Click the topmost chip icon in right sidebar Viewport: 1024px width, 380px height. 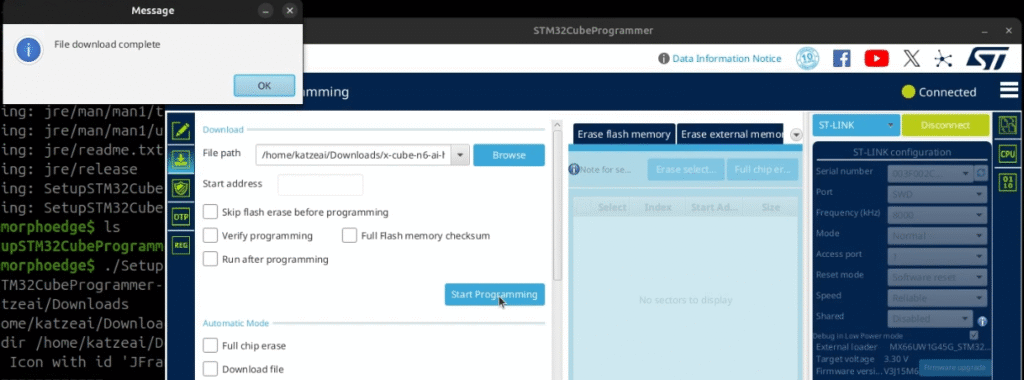coord(1008,125)
